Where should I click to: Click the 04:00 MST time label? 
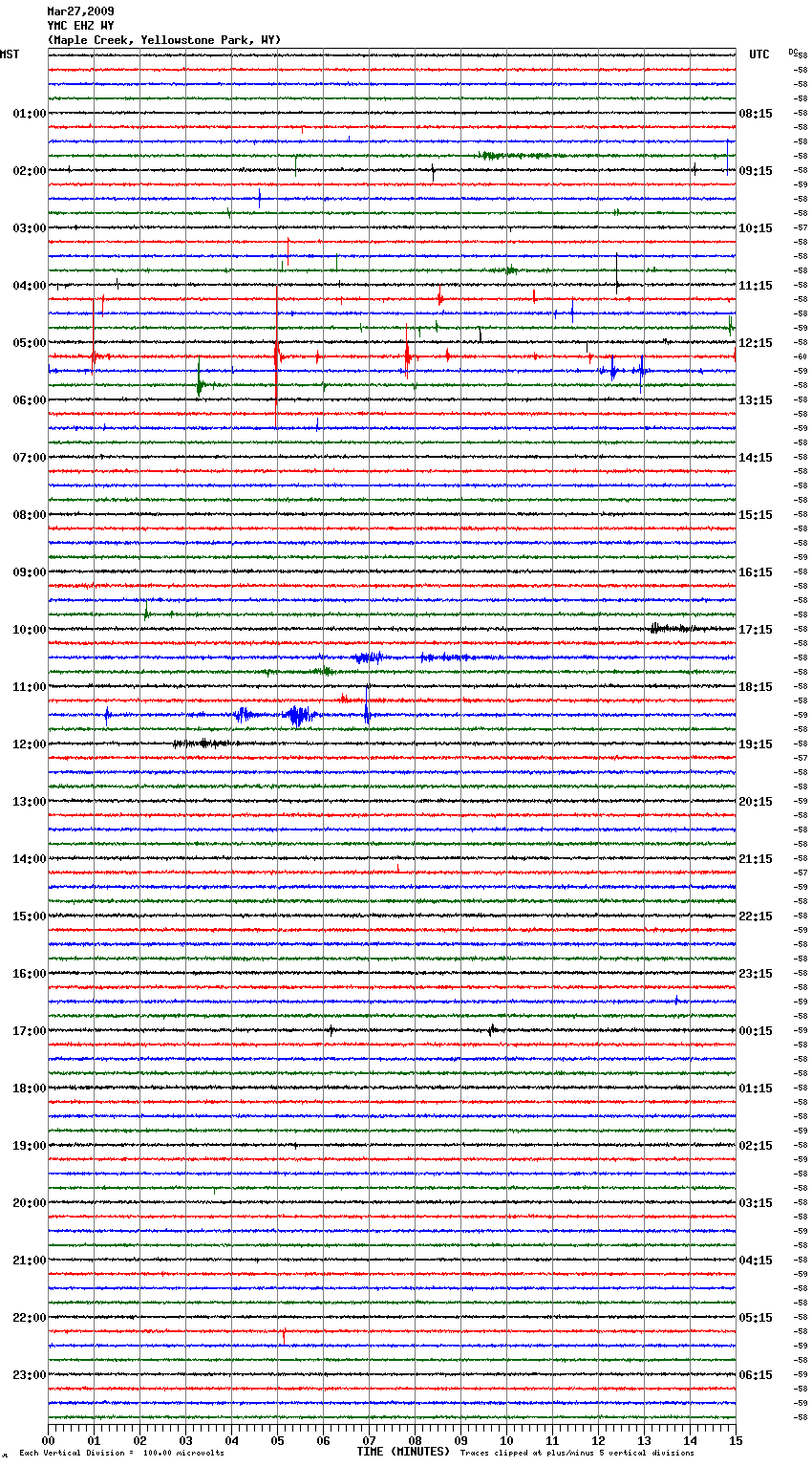(30, 286)
